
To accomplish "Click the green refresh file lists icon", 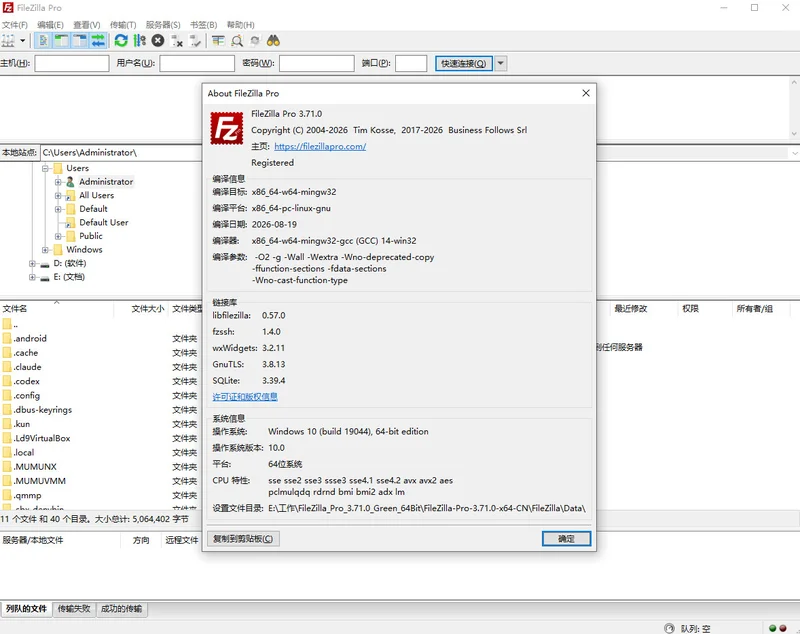I will tap(121, 41).
